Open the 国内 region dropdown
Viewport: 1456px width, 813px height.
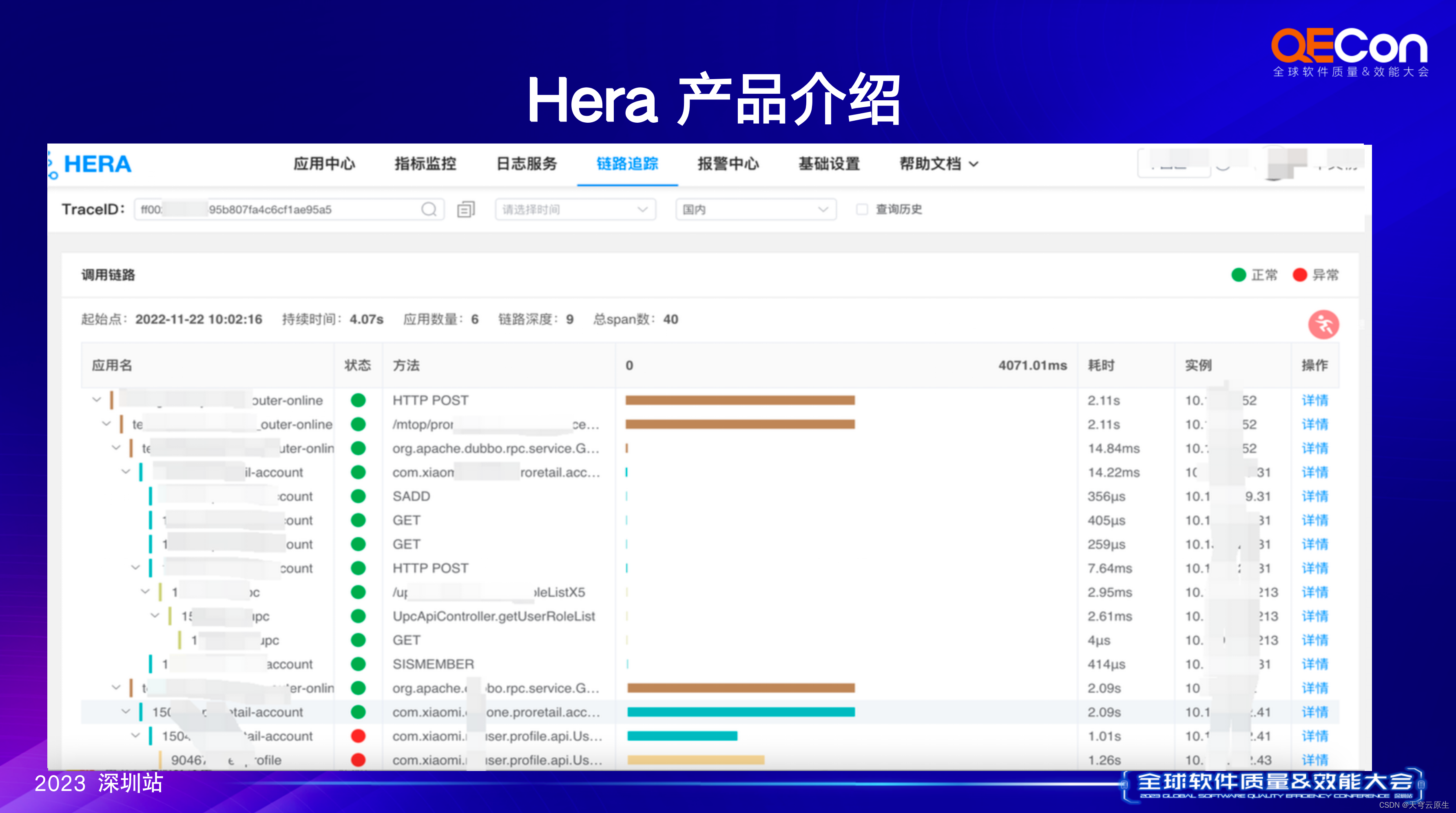[x=755, y=210]
